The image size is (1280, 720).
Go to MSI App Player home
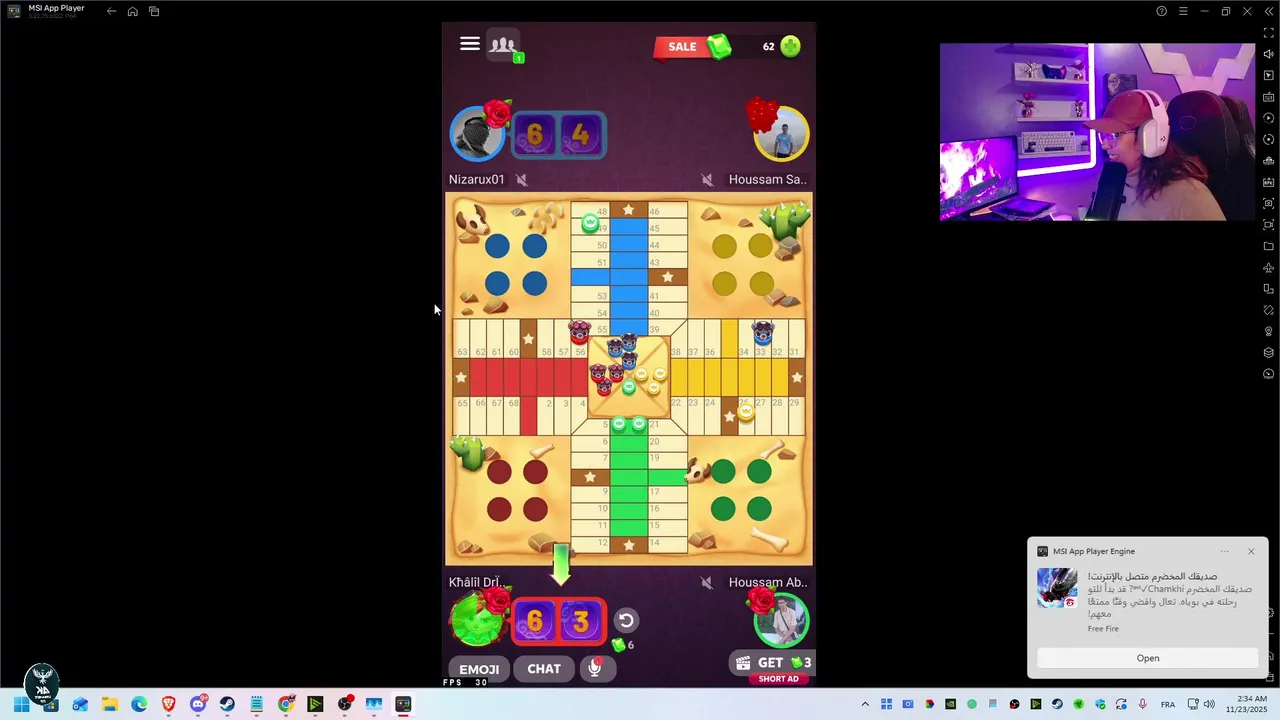coord(132,11)
